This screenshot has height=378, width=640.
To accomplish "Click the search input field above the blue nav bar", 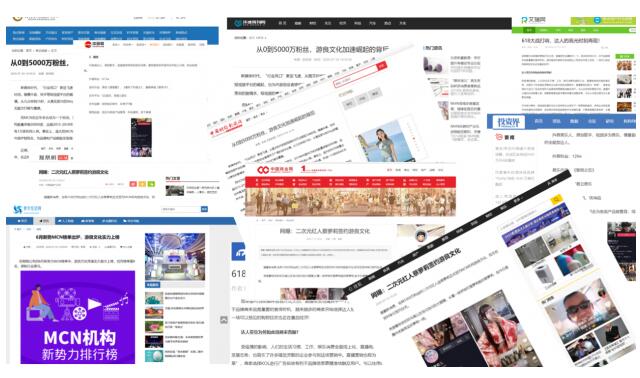I will 181,209.
